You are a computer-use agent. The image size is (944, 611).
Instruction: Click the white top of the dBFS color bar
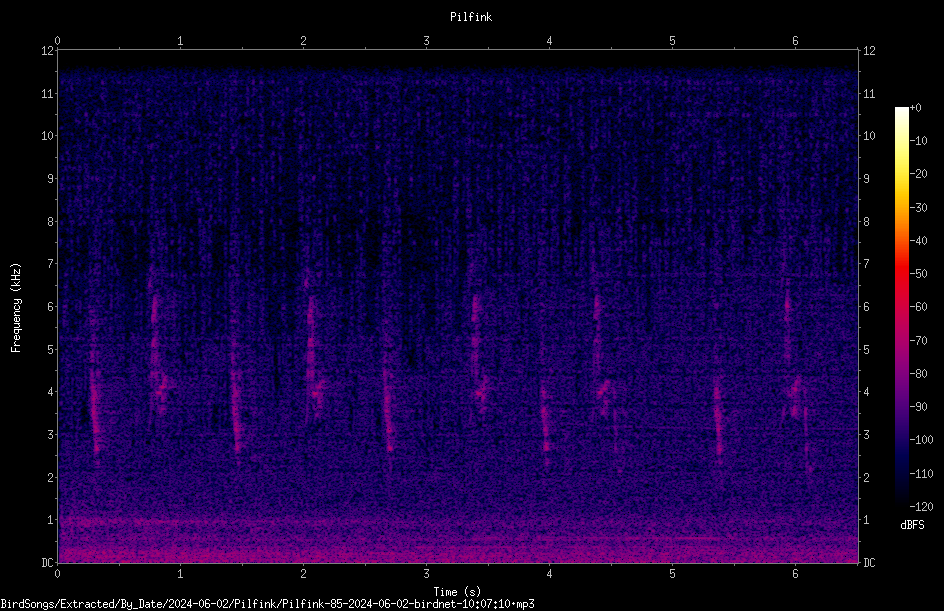(x=901, y=114)
